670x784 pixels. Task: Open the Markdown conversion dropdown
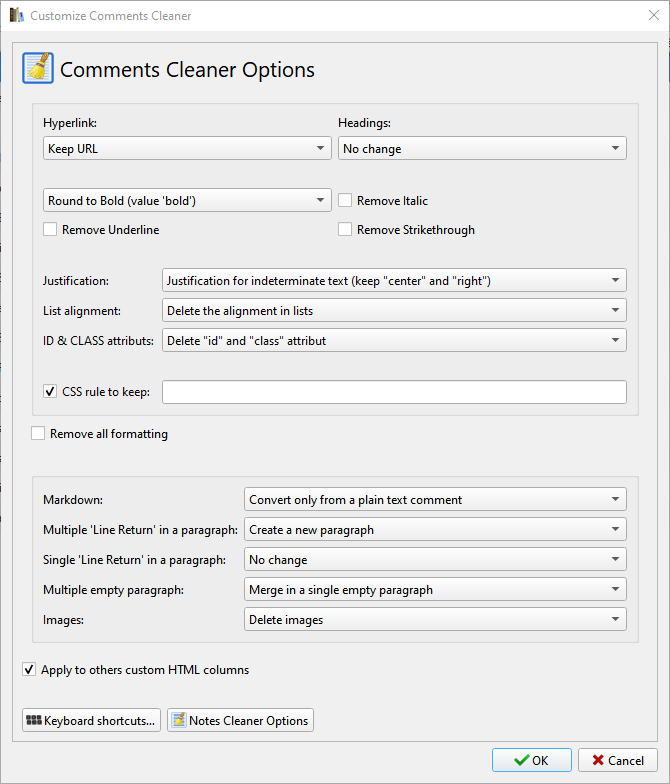pyautogui.click(x=435, y=500)
